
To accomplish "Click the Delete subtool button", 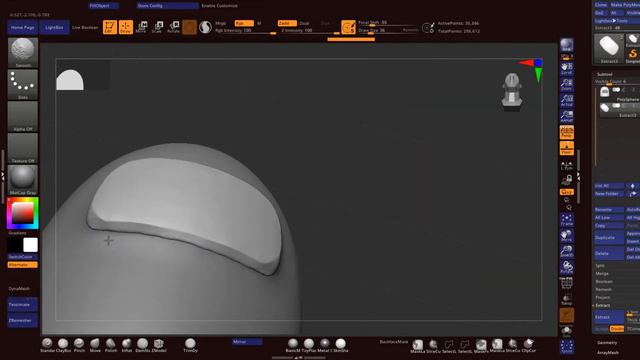I will click(609, 253).
